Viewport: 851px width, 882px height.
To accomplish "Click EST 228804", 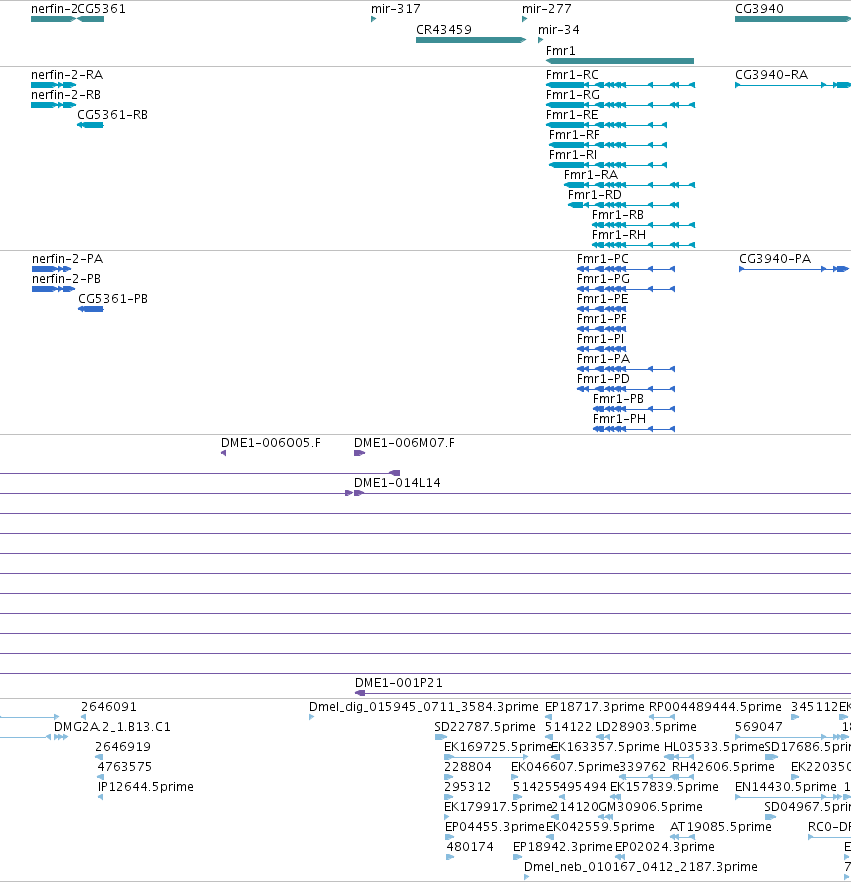I will point(448,777).
